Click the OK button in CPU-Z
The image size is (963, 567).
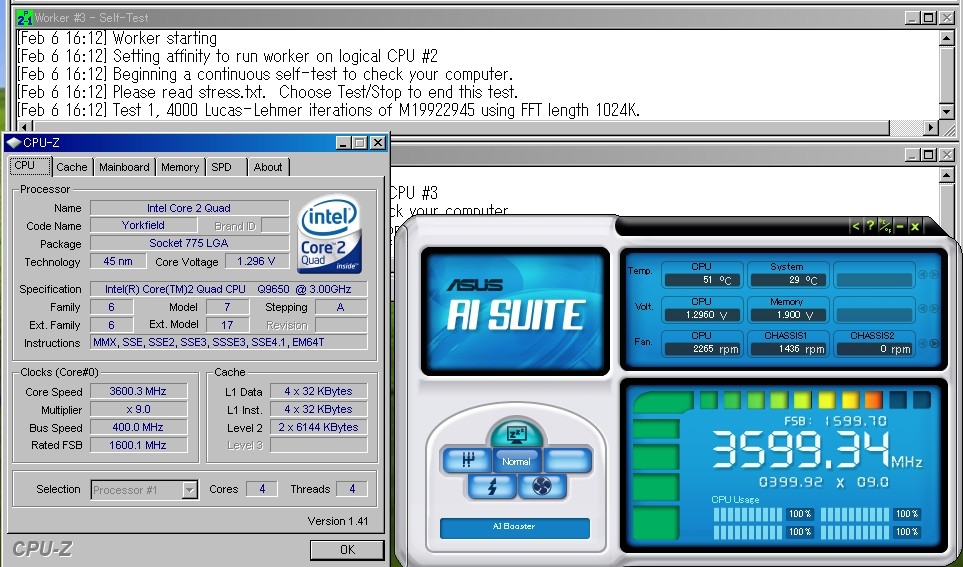point(347,550)
